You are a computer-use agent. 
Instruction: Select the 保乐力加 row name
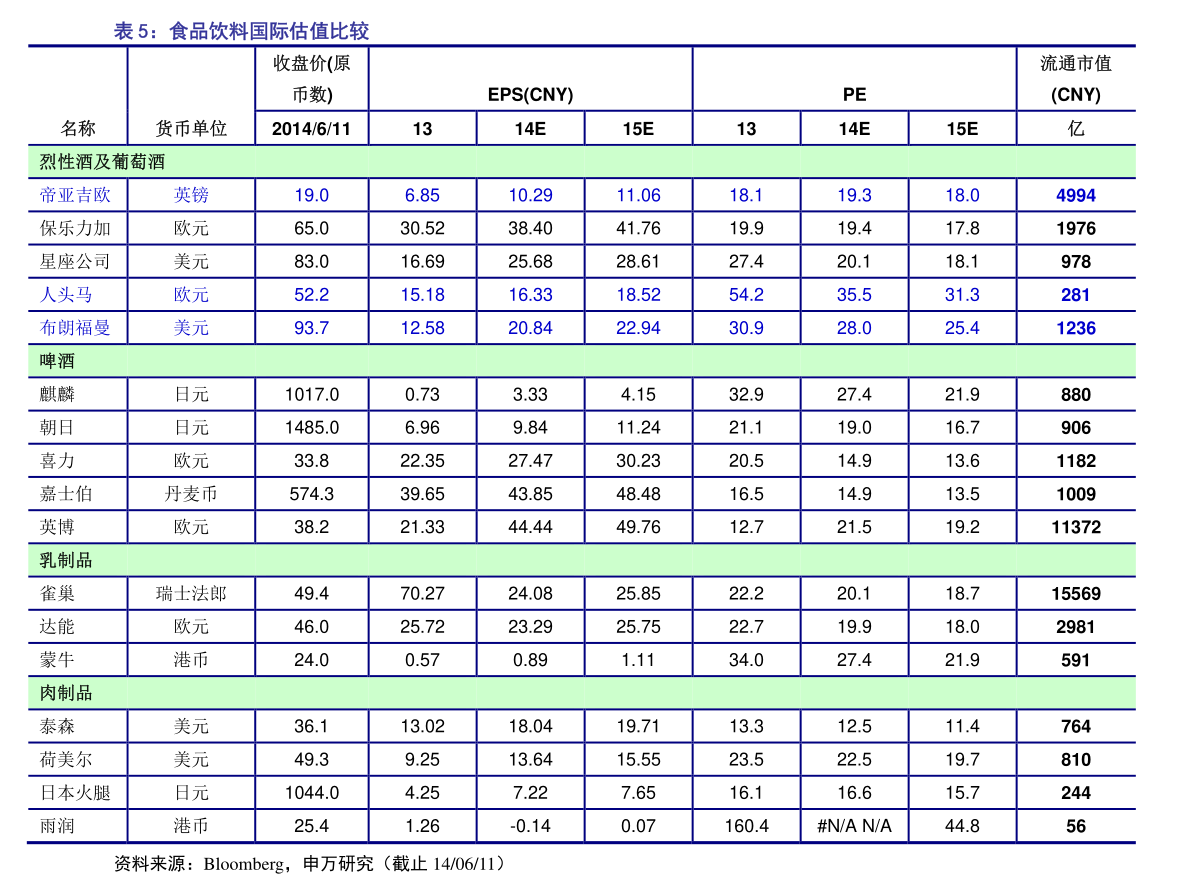pos(75,228)
